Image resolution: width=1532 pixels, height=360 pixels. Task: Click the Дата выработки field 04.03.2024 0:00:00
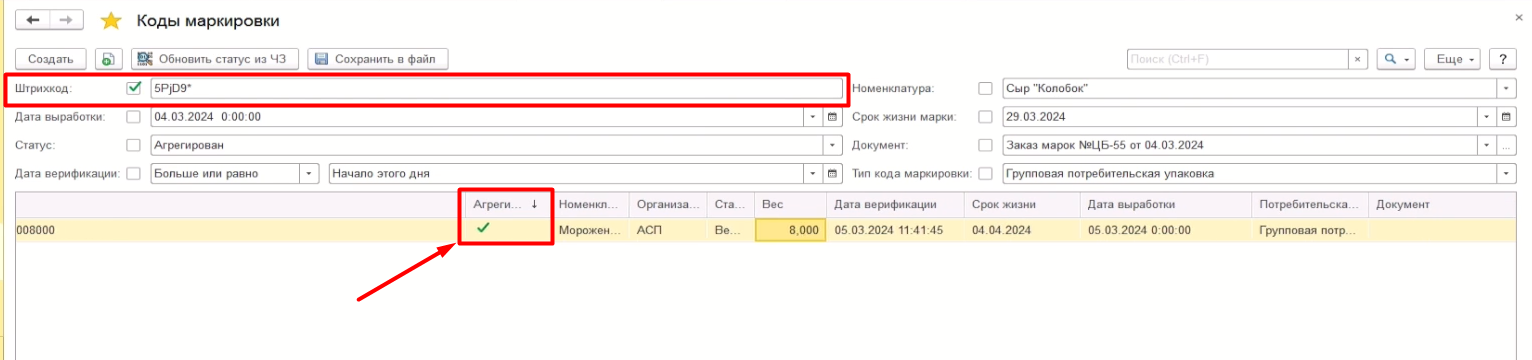pos(477,116)
